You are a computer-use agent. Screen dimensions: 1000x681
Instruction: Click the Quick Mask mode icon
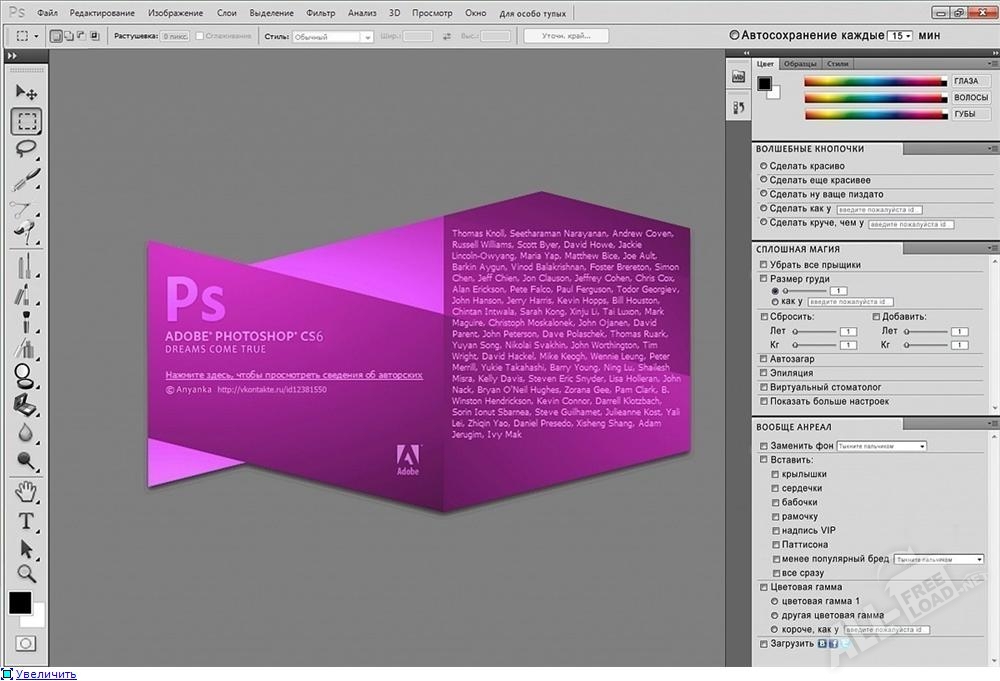coord(26,643)
